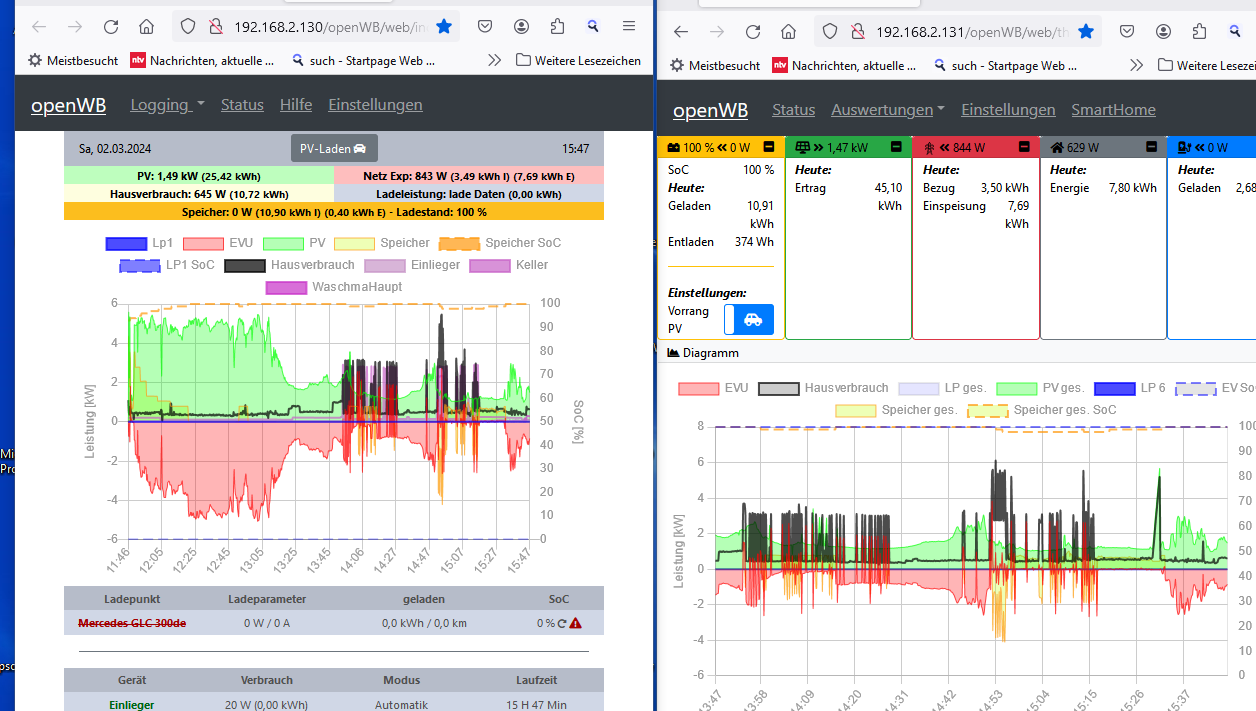Toggle Speicher SoC series in left chart legend

(x=500, y=243)
